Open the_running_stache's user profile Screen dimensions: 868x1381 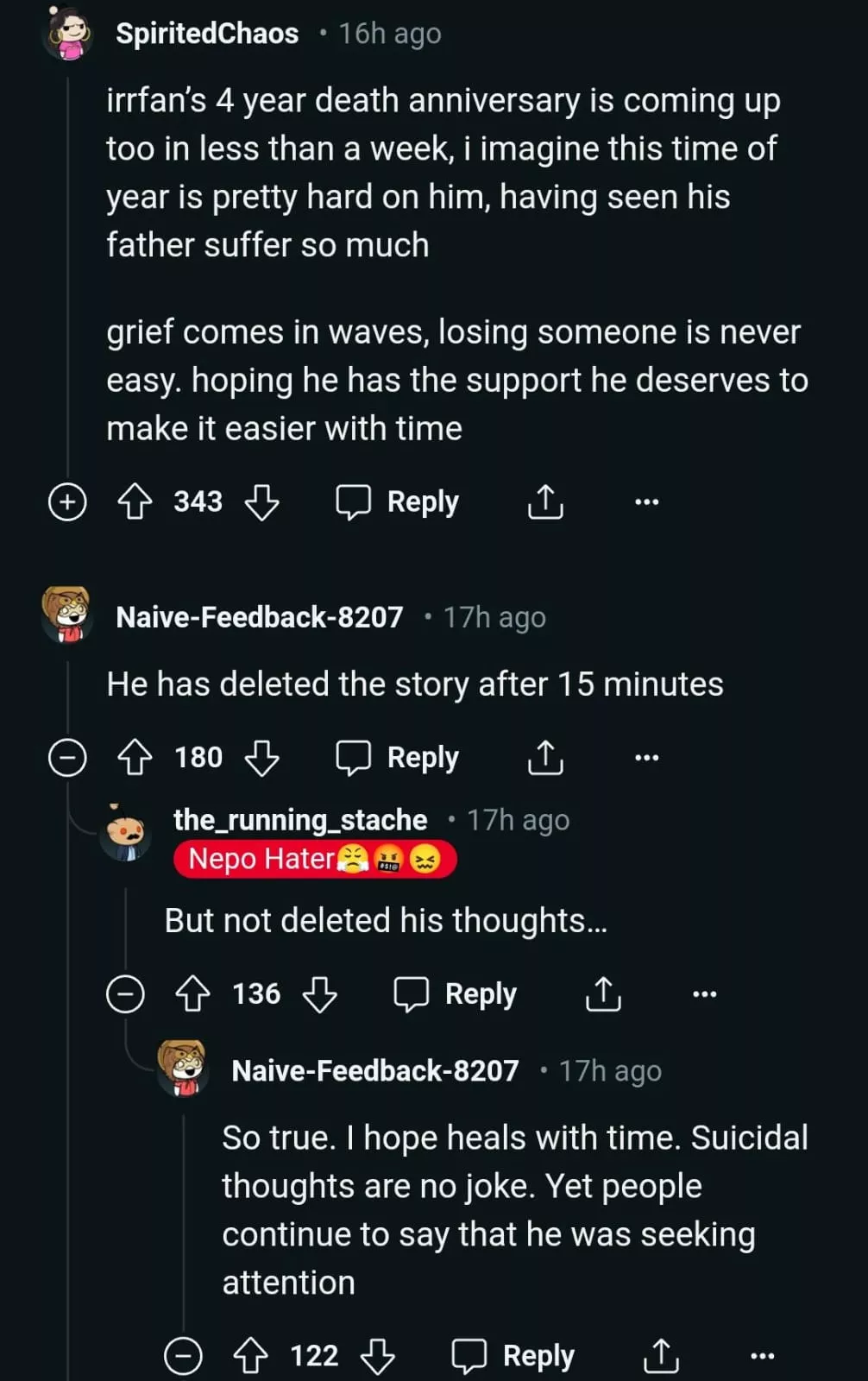coord(300,820)
